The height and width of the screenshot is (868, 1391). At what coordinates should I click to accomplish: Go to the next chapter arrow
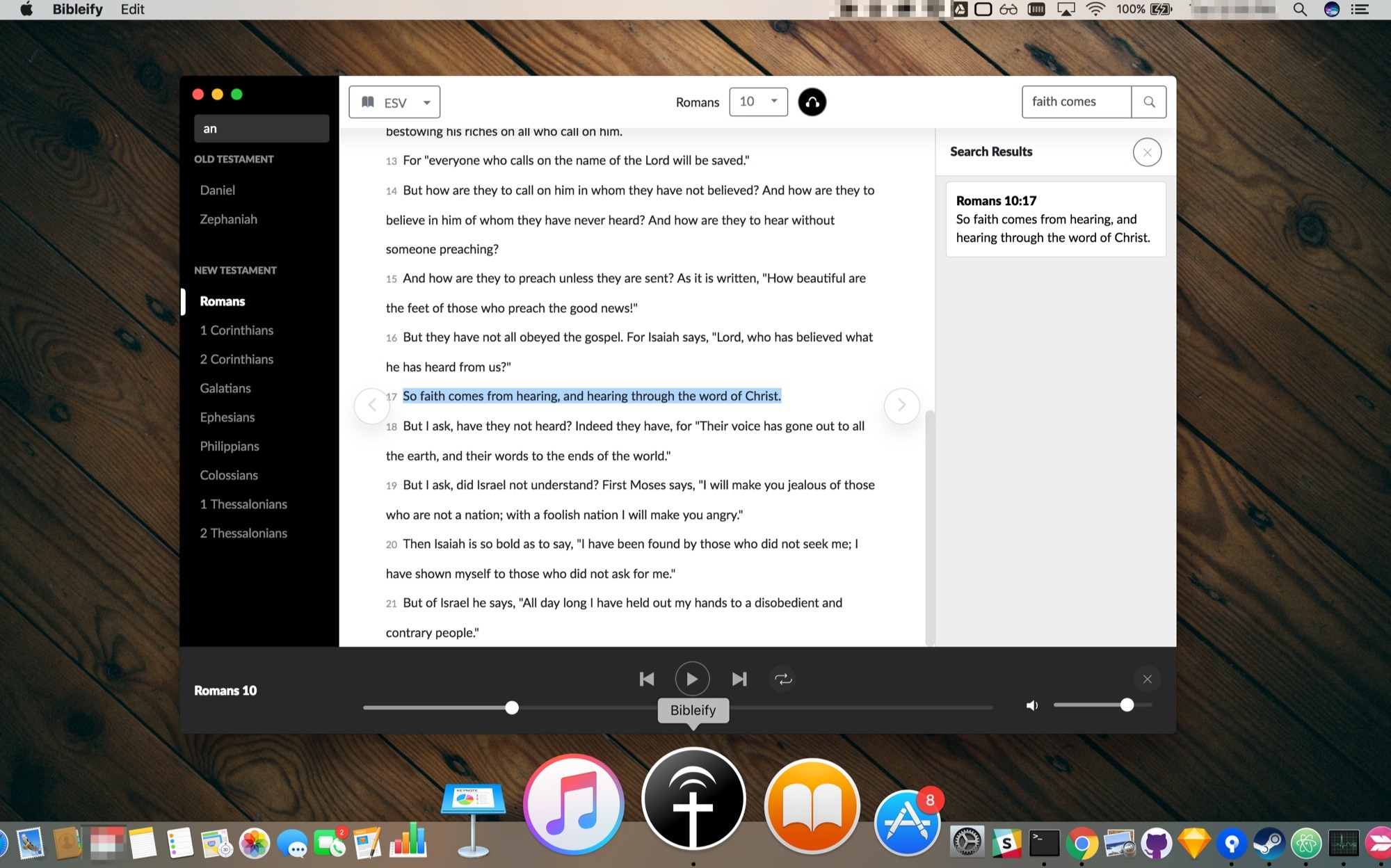coord(901,405)
